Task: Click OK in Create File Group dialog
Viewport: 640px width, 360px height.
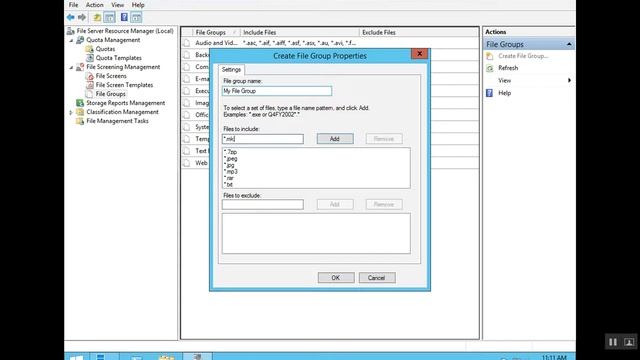Action: pos(336,278)
